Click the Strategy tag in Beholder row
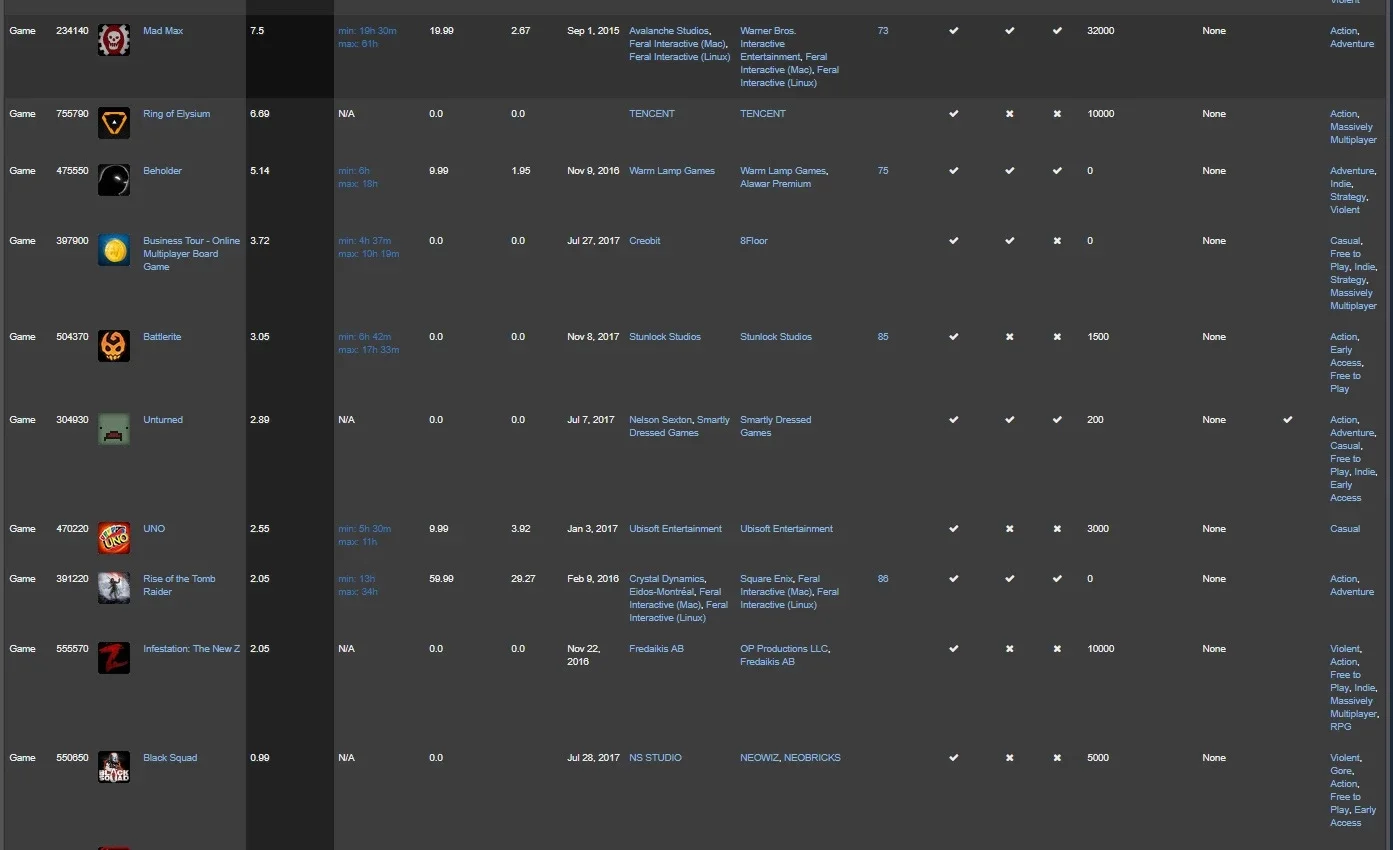Screen dimensions: 1393x850 1347,197
